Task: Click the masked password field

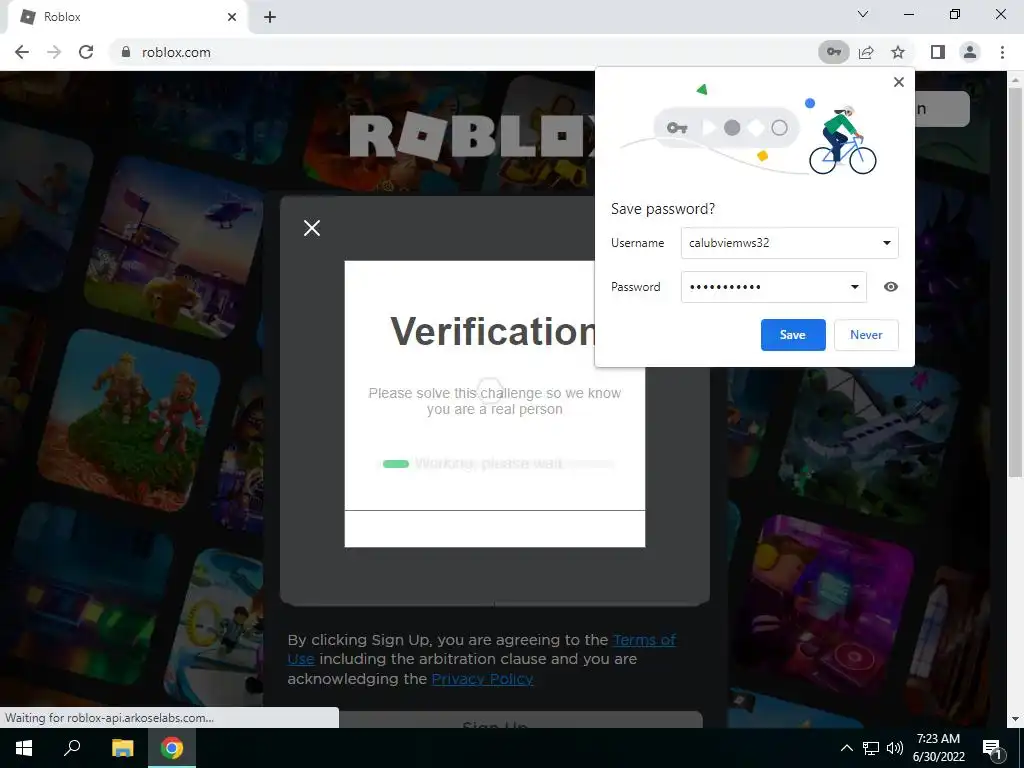Action: [x=773, y=287]
